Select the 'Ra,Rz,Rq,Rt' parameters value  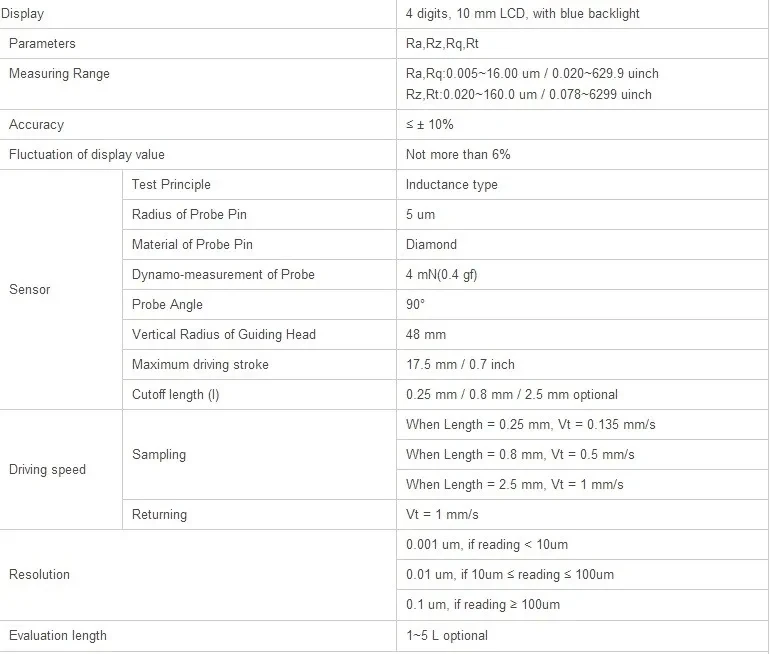(x=442, y=44)
